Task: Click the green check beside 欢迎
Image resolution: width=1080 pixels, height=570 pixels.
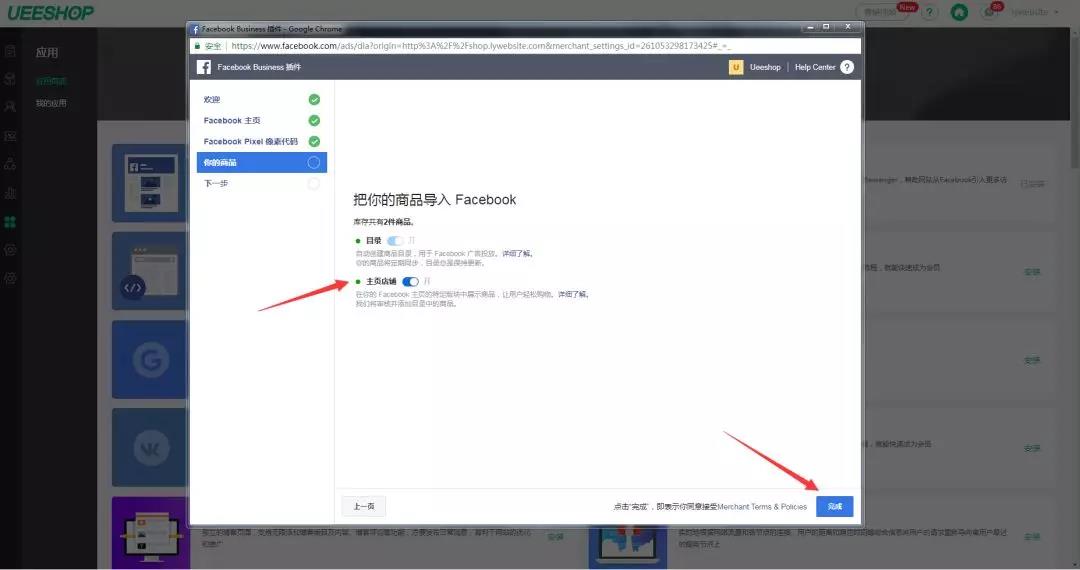Action: pos(314,100)
